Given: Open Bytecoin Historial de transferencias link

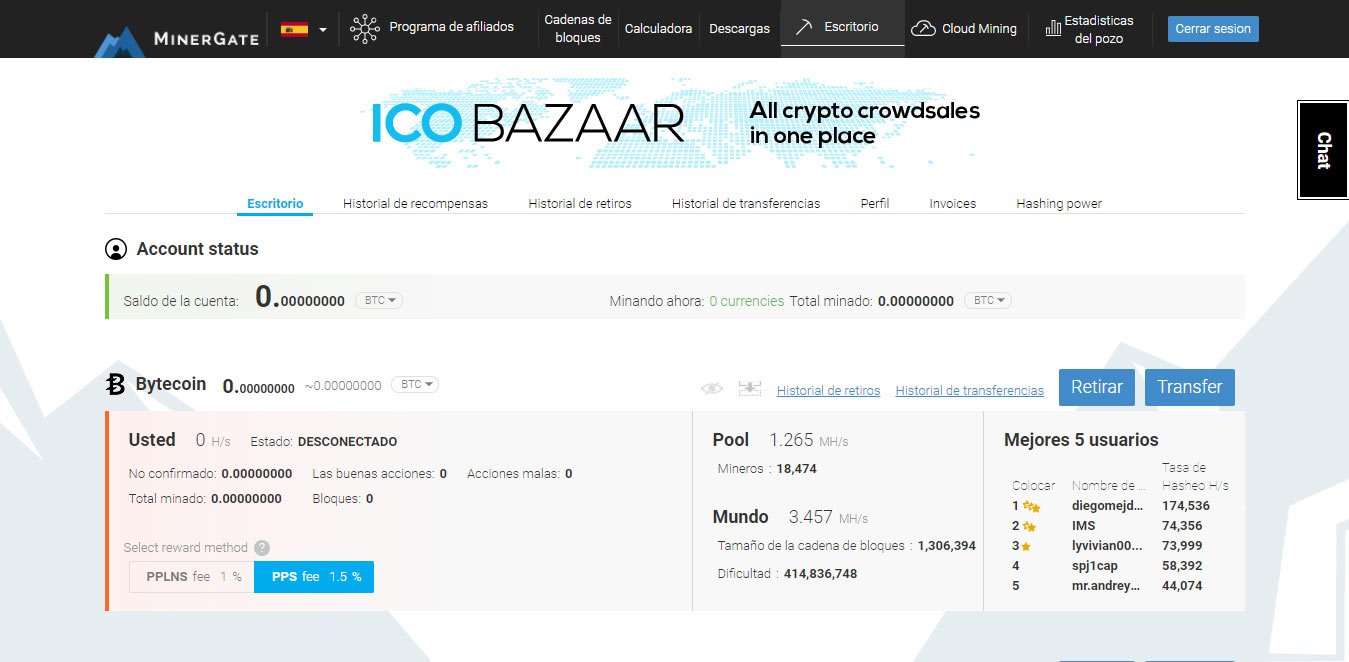Looking at the screenshot, I should (970, 390).
